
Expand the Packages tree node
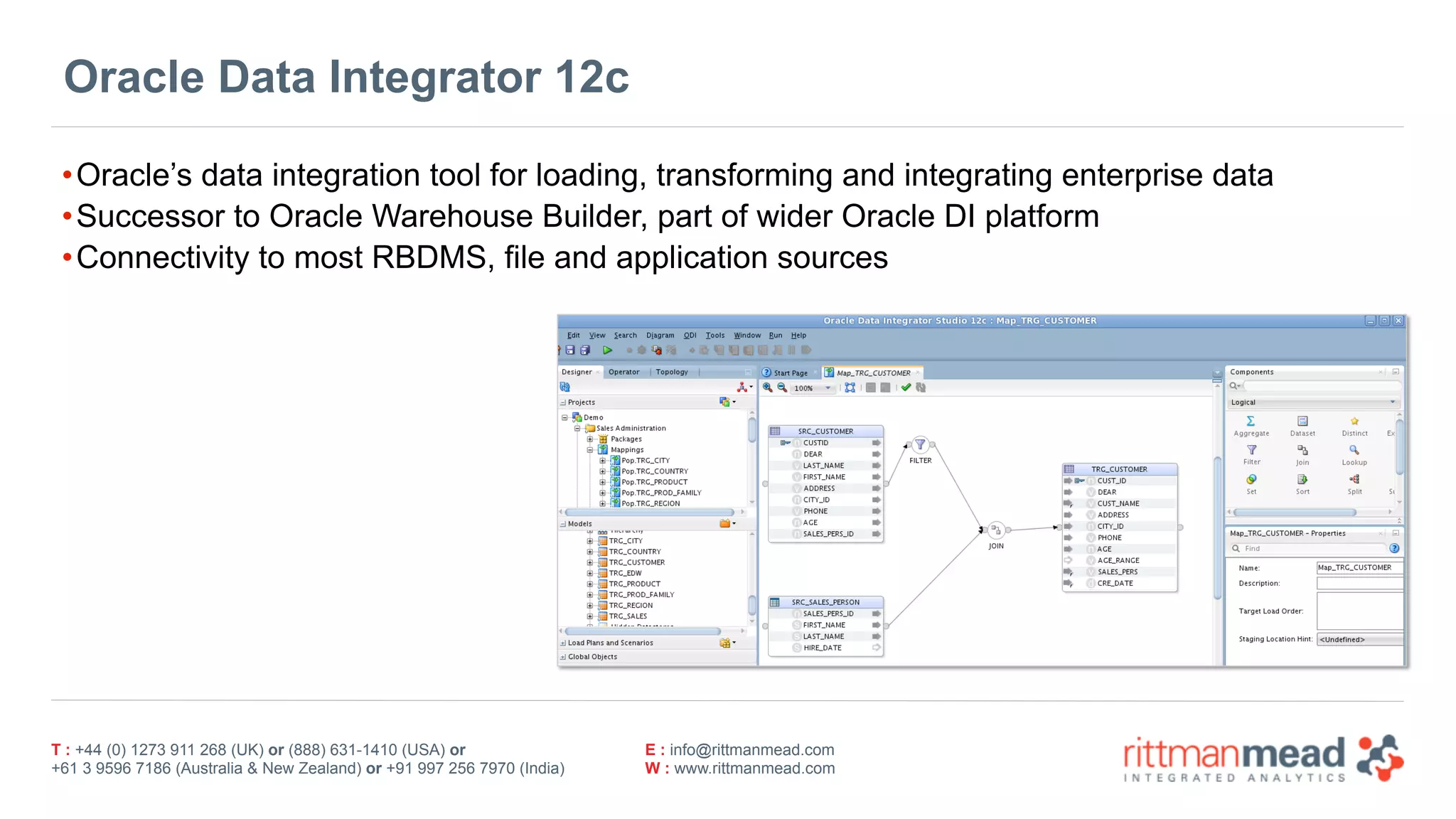590,439
